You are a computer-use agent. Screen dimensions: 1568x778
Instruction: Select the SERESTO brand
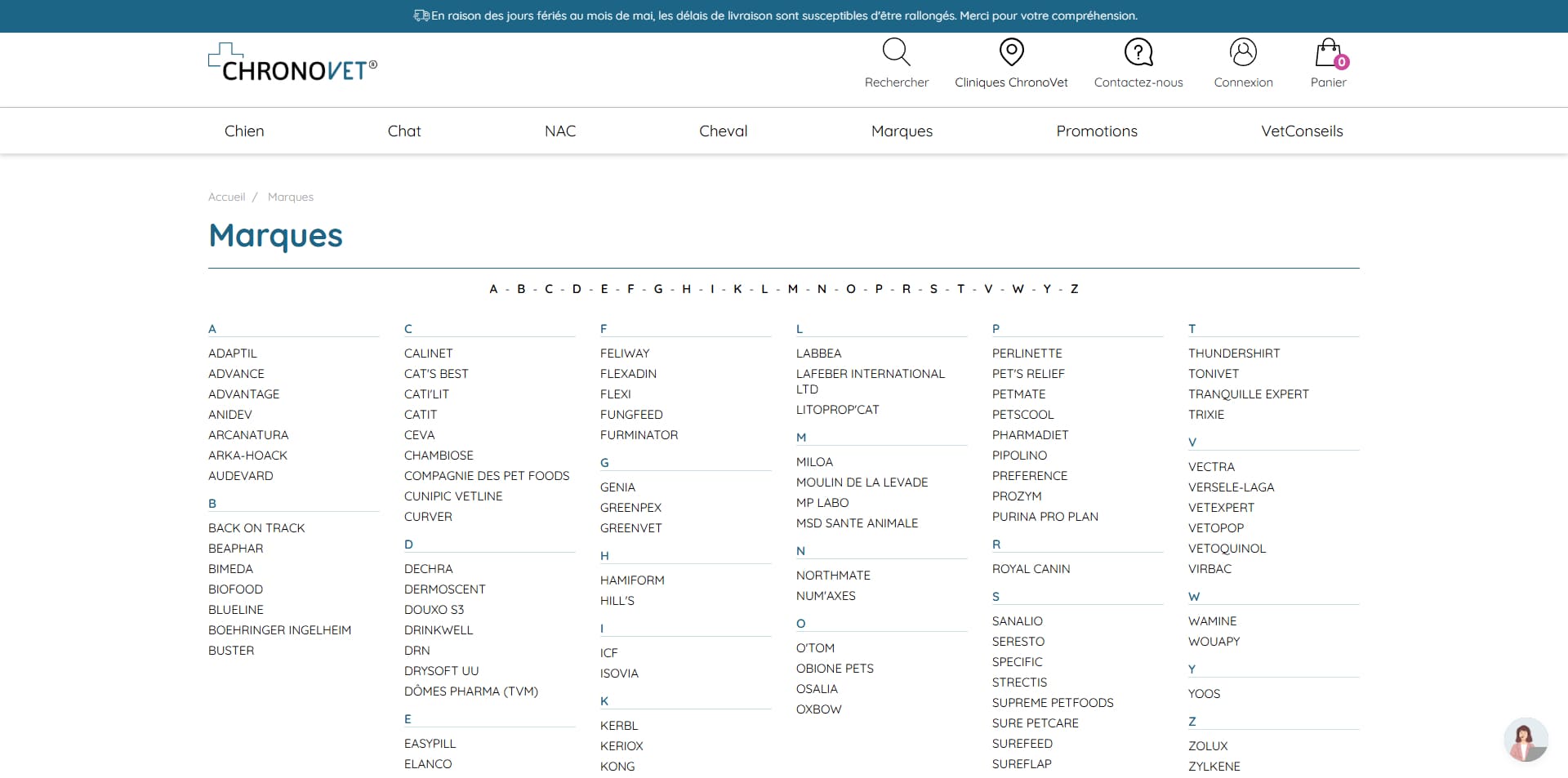point(1018,642)
